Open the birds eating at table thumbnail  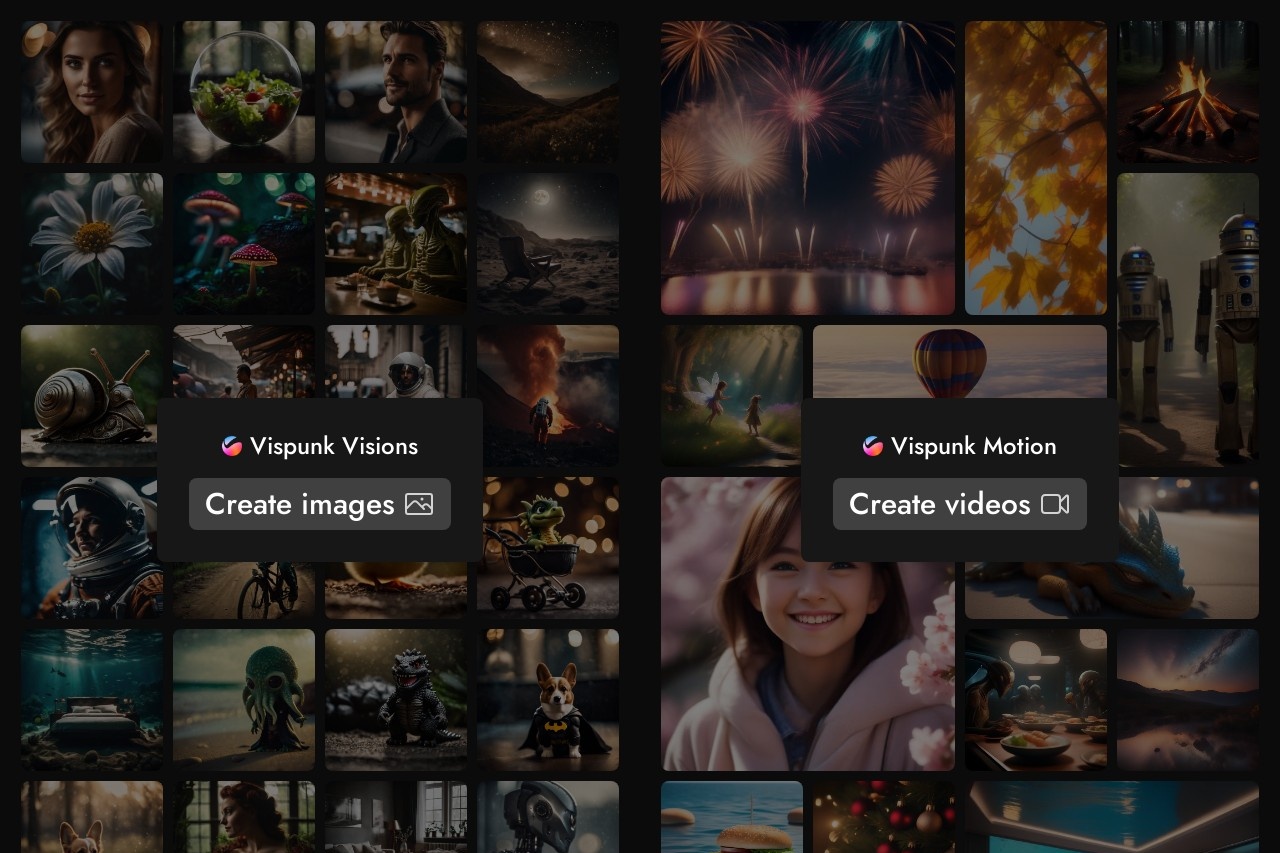[1036, 700]
